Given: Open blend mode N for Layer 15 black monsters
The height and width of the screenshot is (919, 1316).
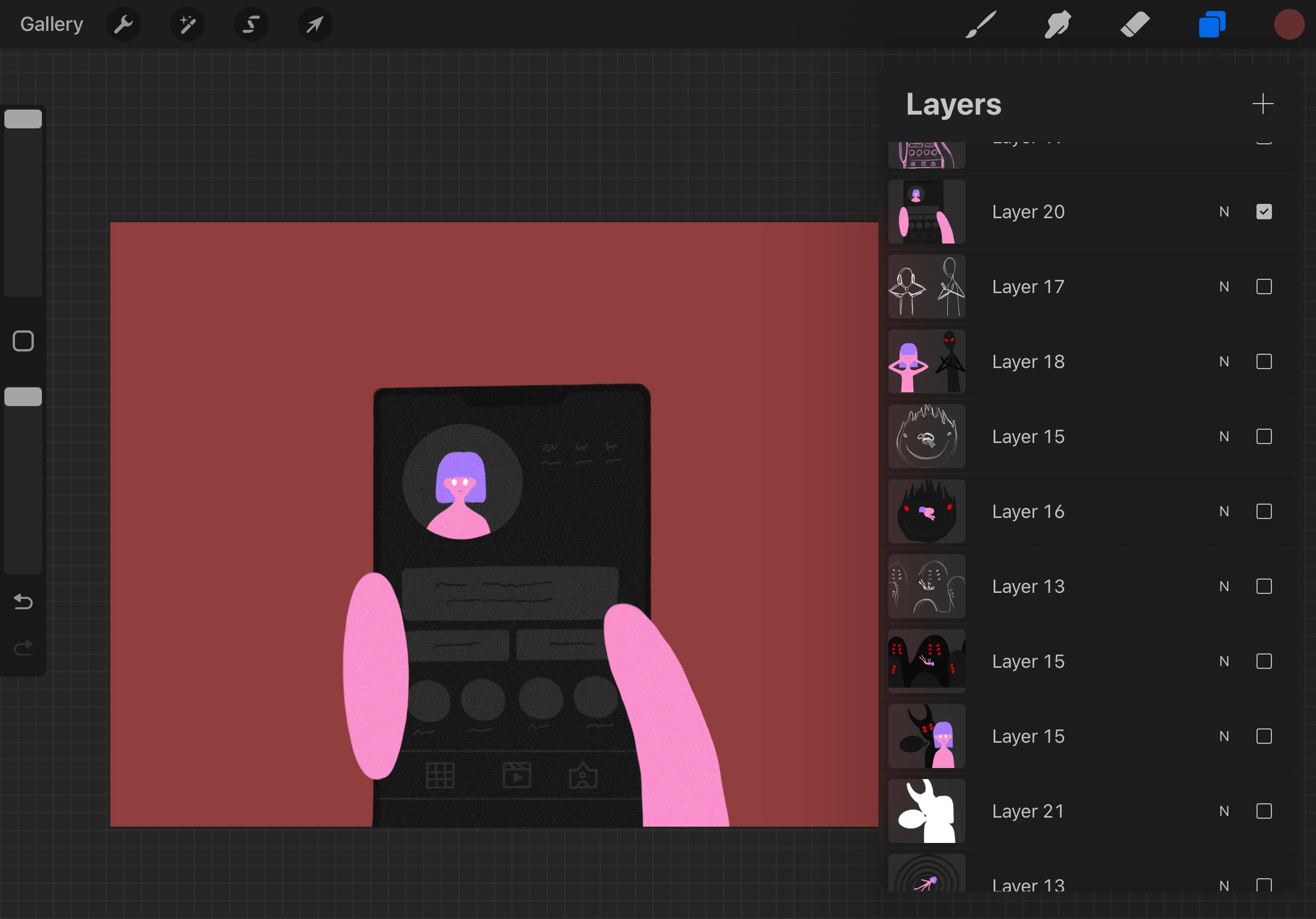Looking at the screenshot, I should coord(1225,661).
